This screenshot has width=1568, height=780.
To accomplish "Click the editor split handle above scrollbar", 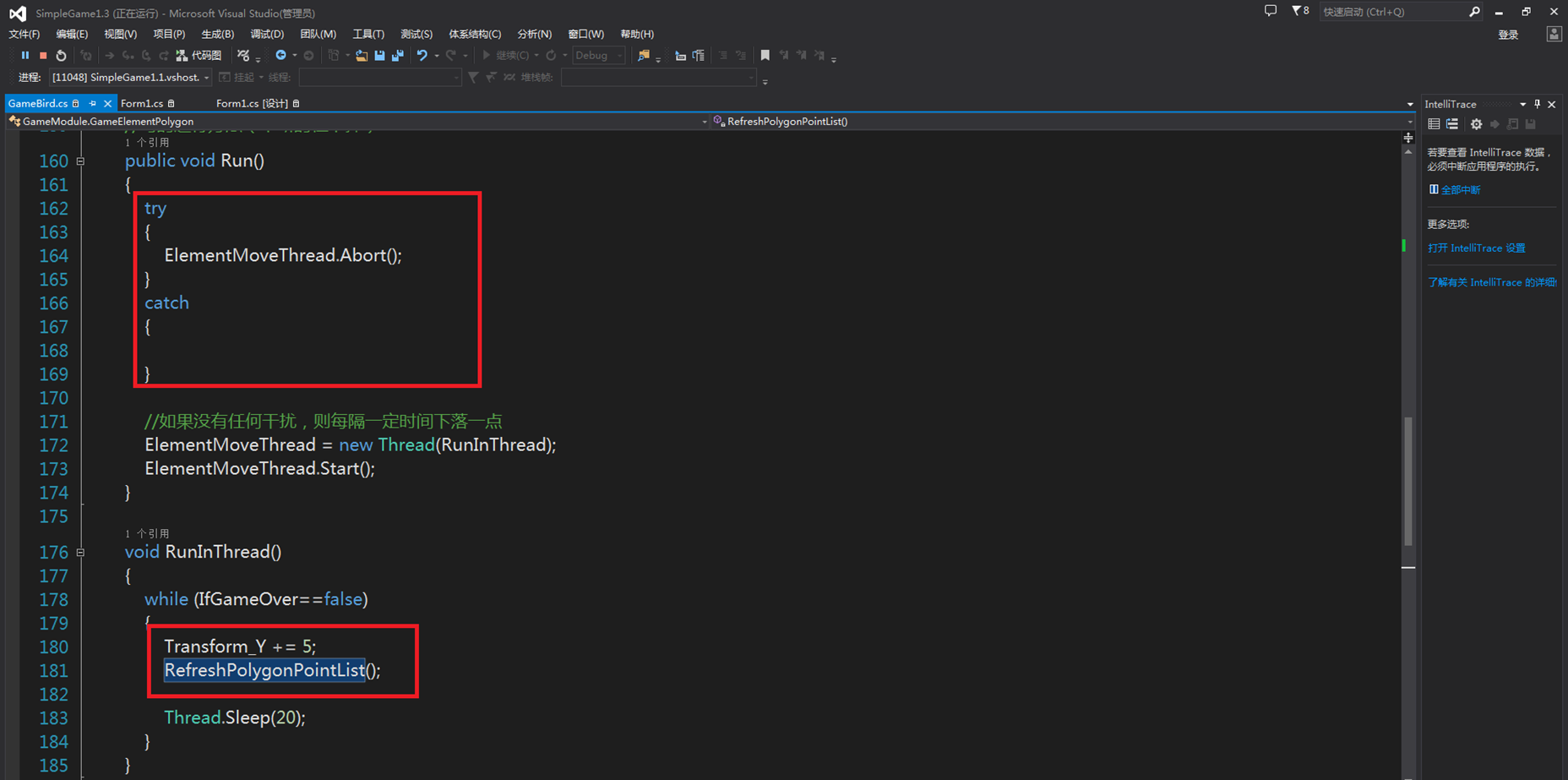I will click(1408, 137).
